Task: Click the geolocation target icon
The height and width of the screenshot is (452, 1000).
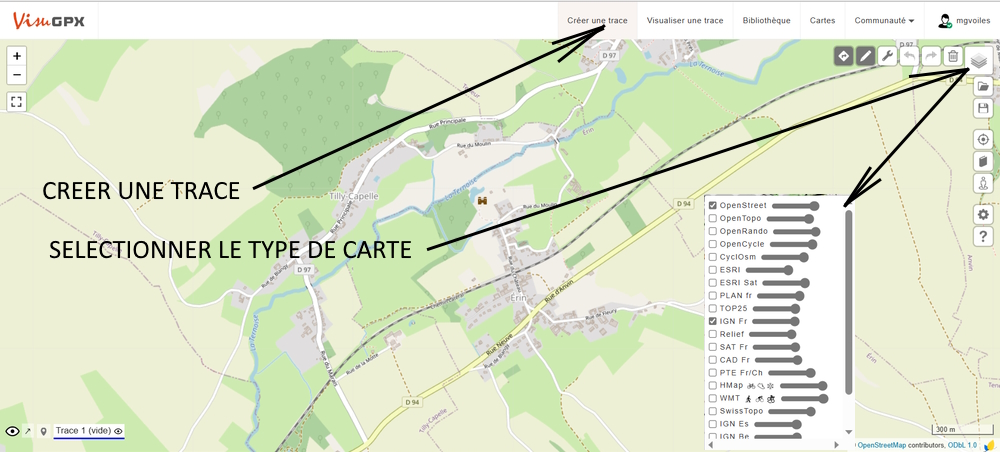Action: pos(983,139)
